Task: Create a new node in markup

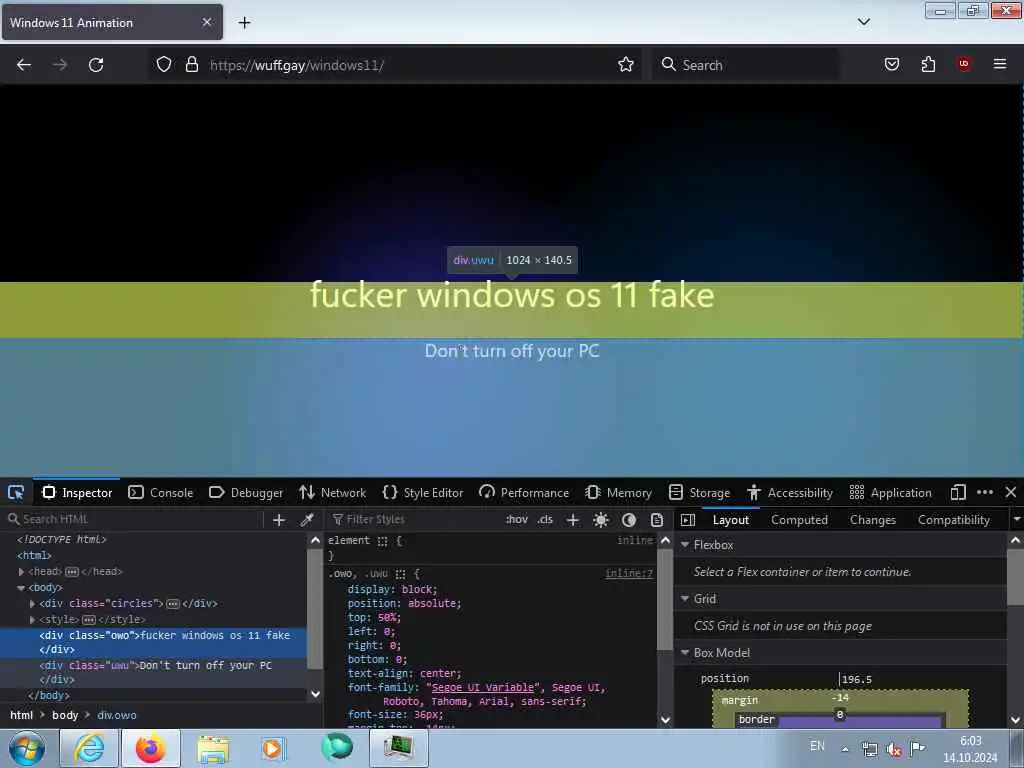Action: [279, 520]
